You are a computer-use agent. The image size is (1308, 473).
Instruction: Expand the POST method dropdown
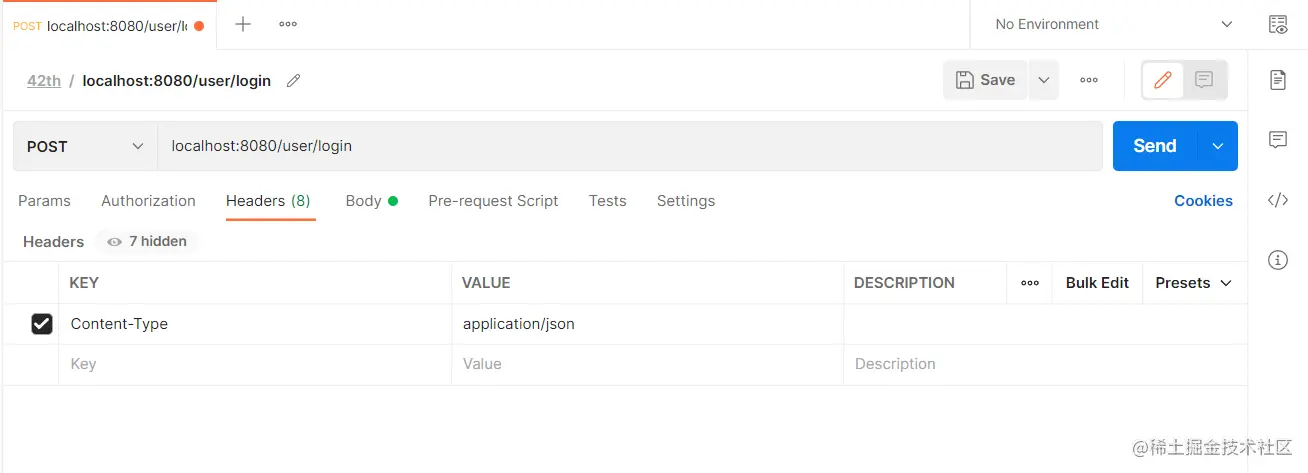coord(85,146)
